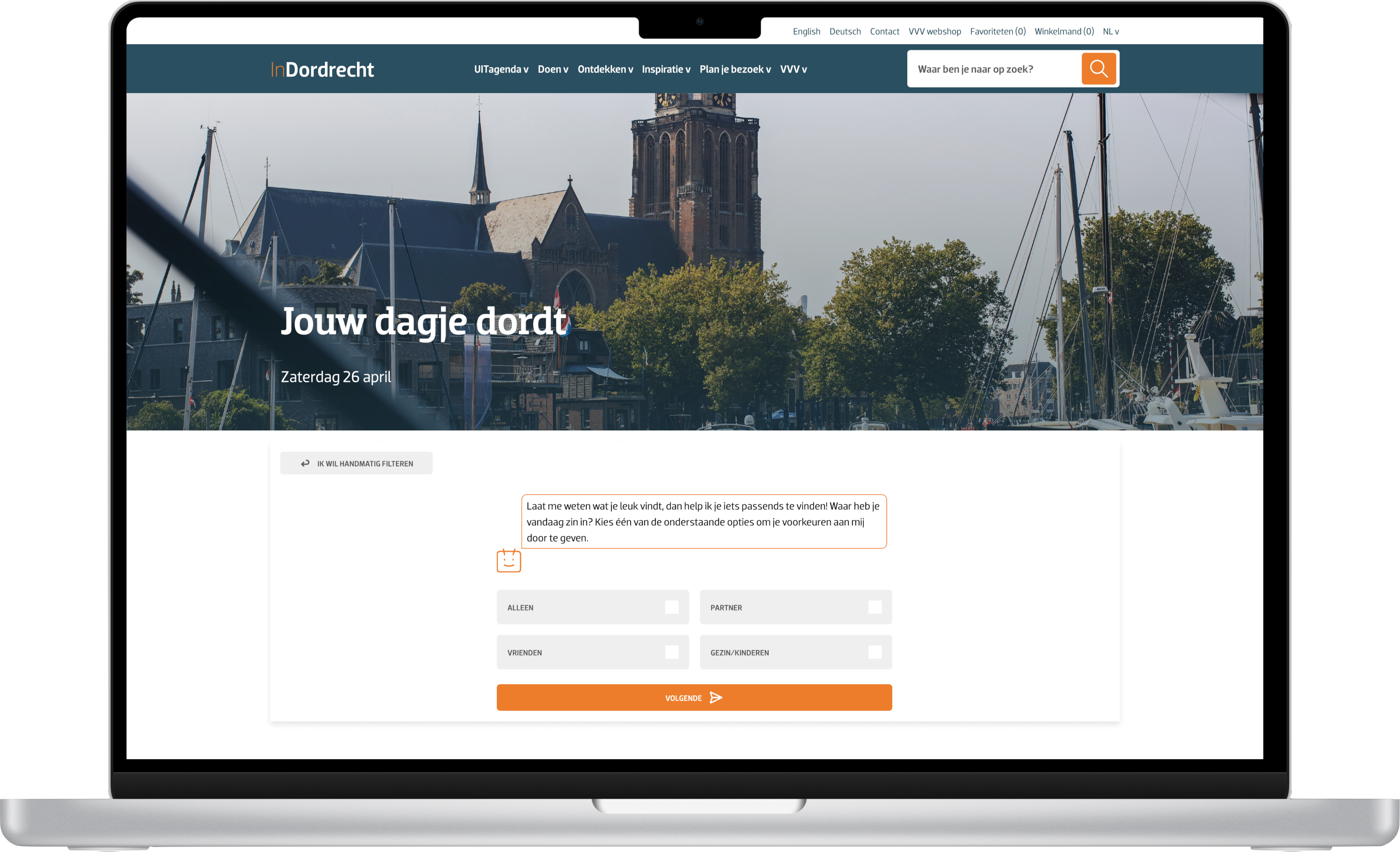The height and width of the screenshot is (853, 1400).
Task: Expand the Inspiratie menu
Action: pos(665,69)
